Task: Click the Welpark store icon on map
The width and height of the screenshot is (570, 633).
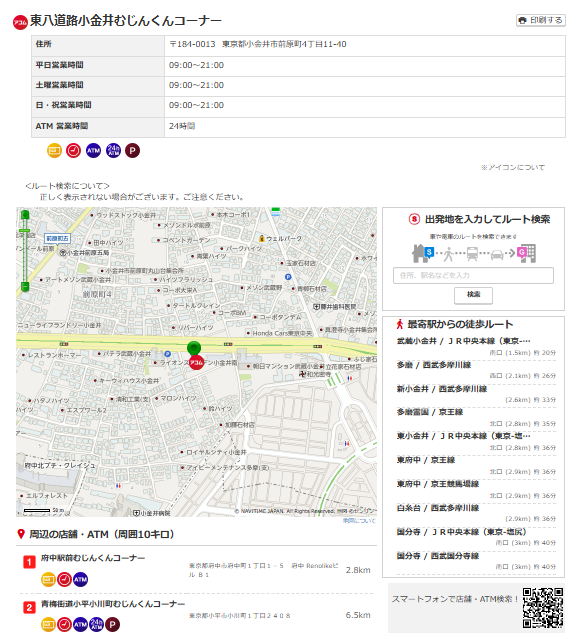Action: pos(262,239)
